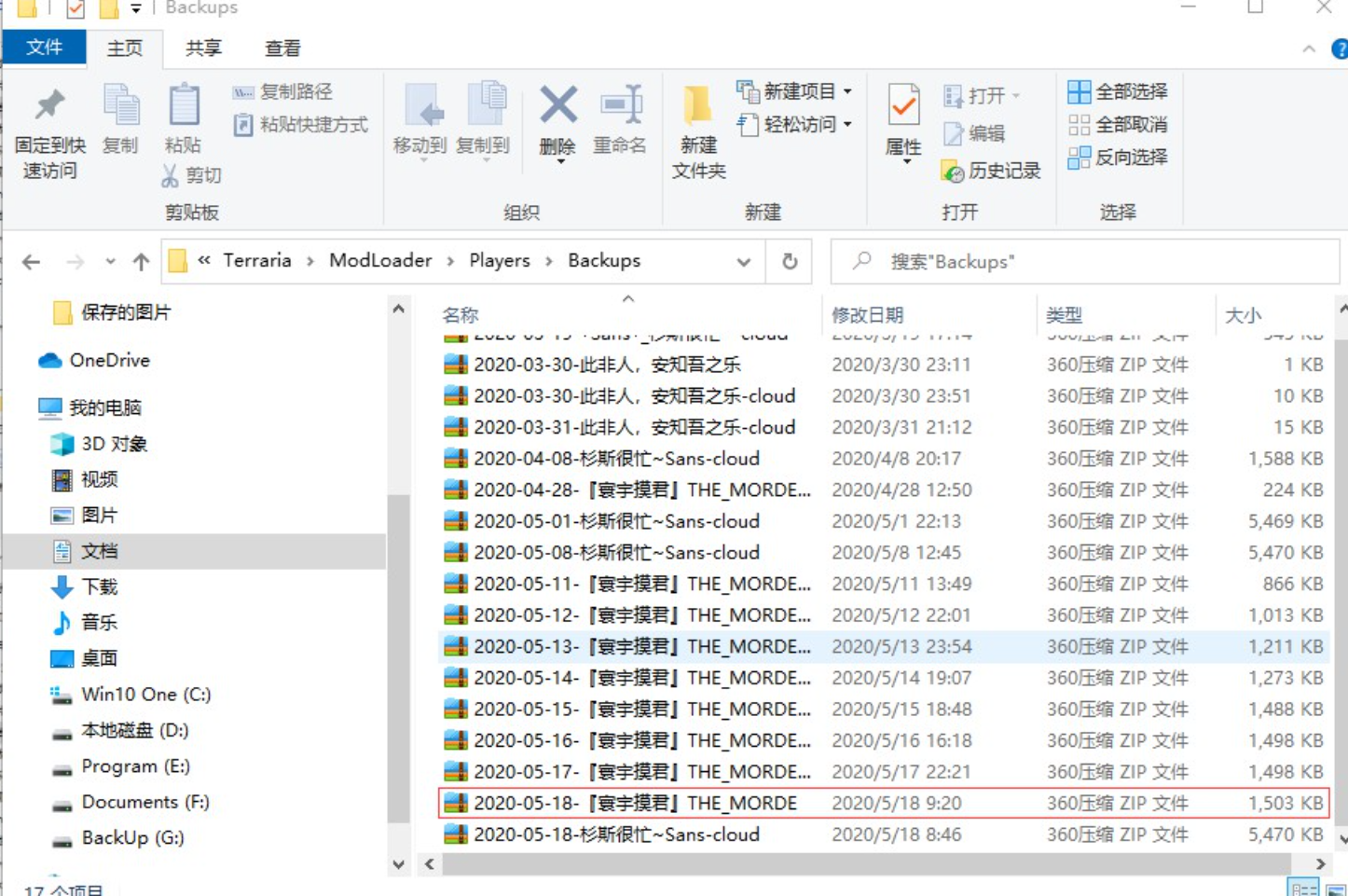Sort by 修改日期 (Date modified) column
The image size is (1348, 896).
[868, 315]
